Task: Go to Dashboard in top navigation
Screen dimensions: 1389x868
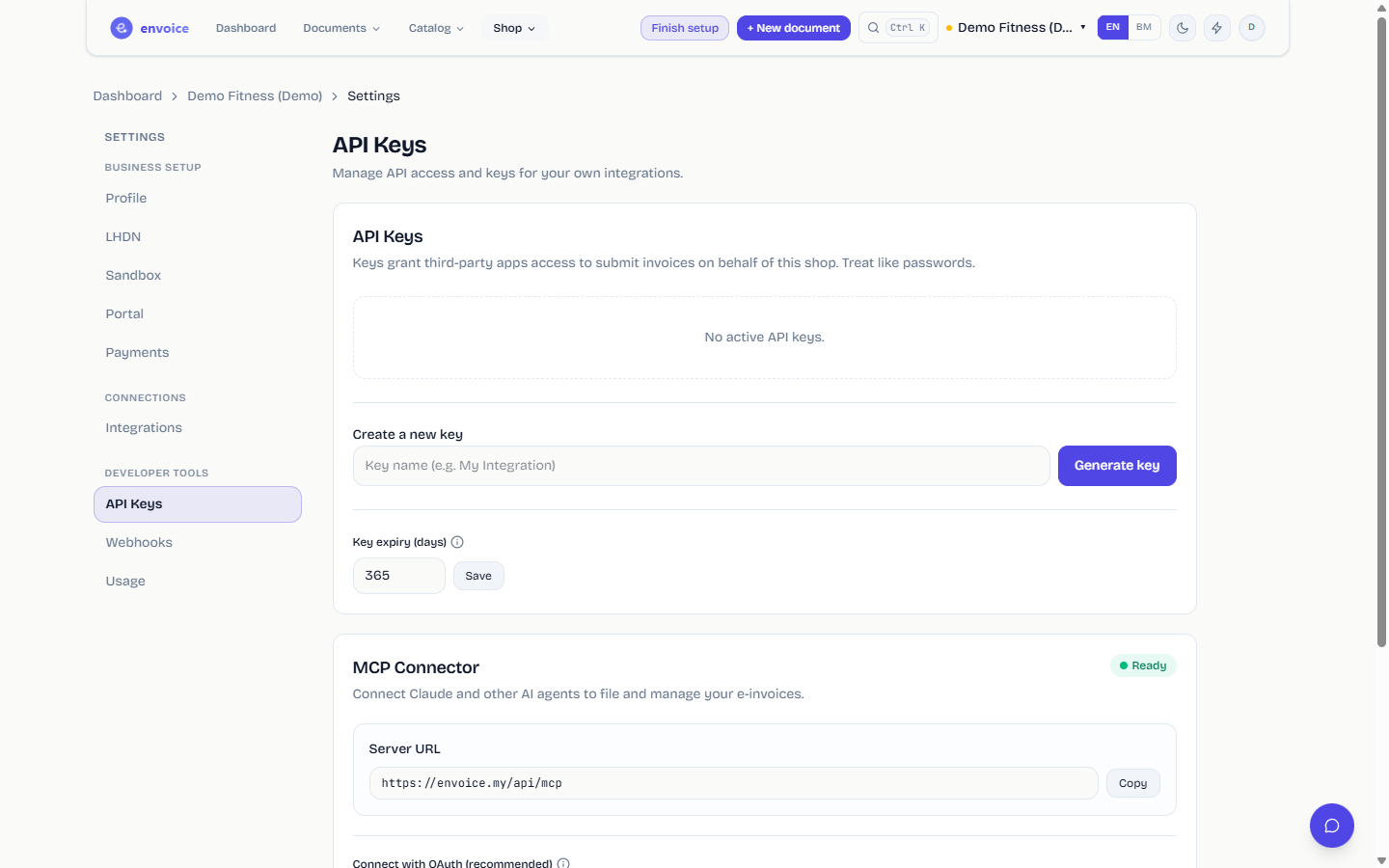Action: coord(246,28)
